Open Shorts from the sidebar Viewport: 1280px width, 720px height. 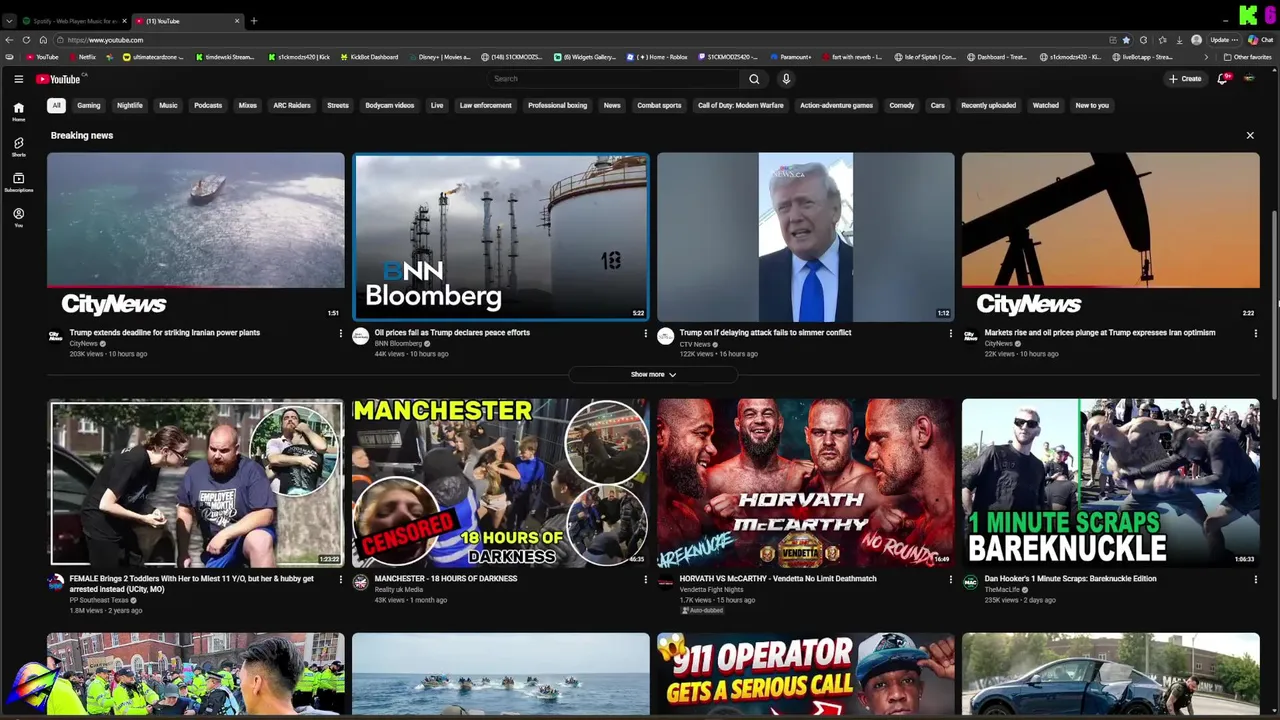(x=18, y=147)
